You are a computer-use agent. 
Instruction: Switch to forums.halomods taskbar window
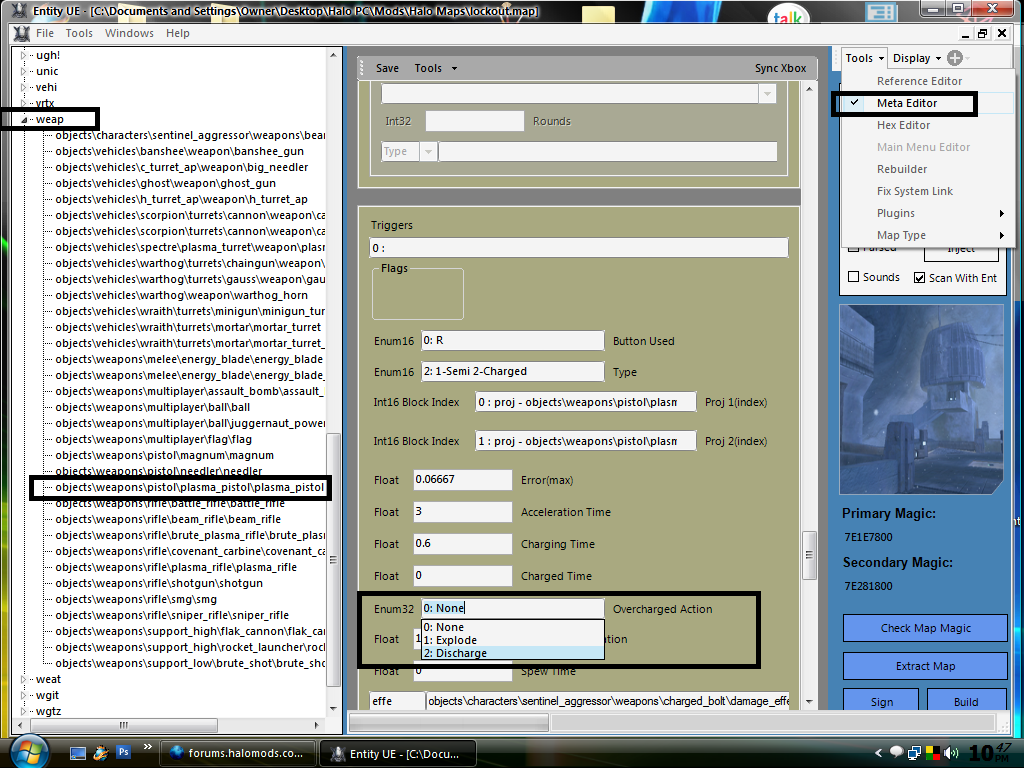[x=237, y=753]
